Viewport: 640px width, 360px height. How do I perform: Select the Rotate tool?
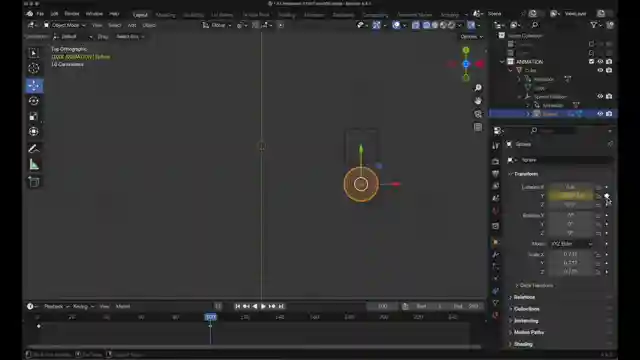(34, 101)
